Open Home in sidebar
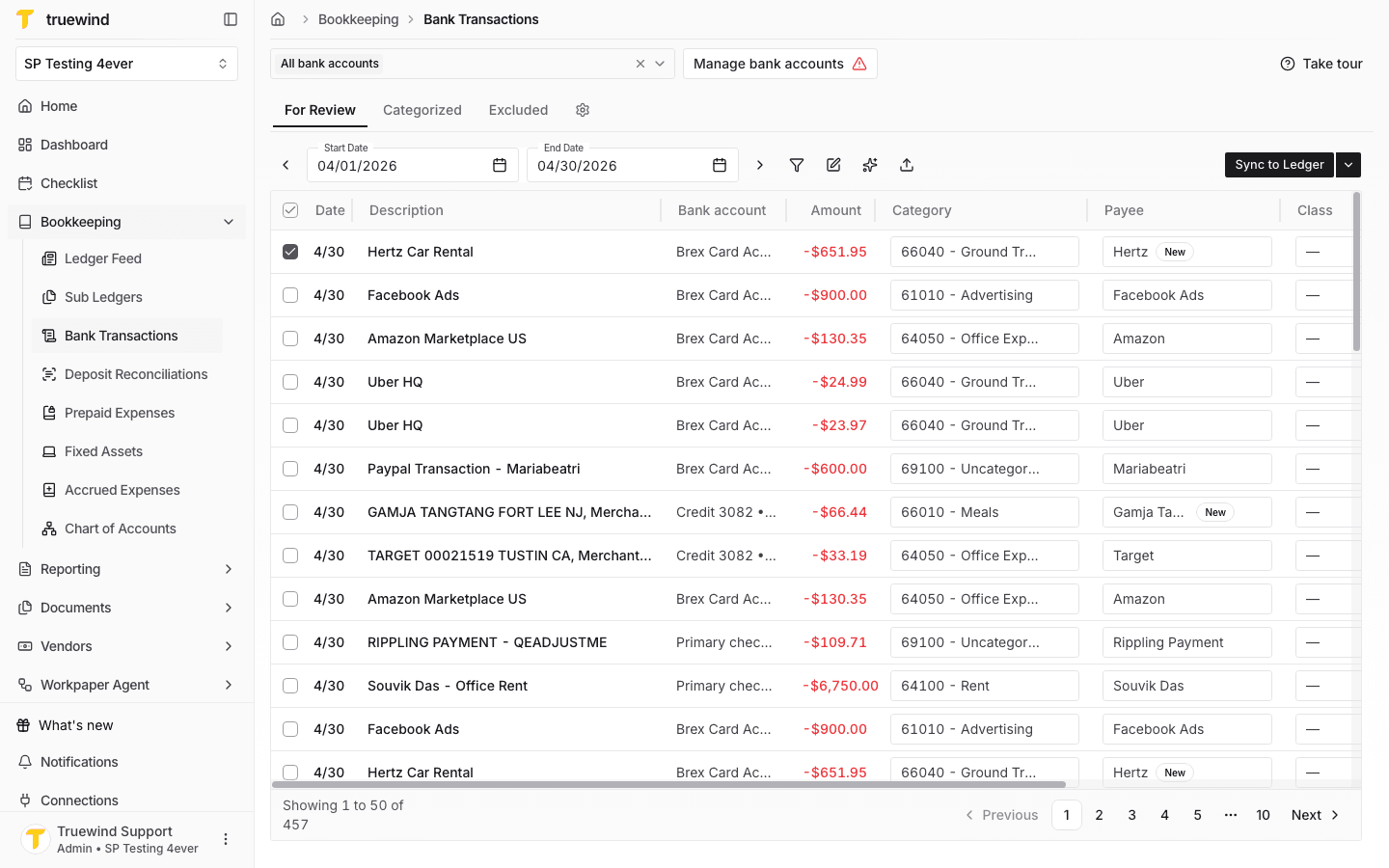The height and width of the screenshot is (868, 1389). point(126,106)
